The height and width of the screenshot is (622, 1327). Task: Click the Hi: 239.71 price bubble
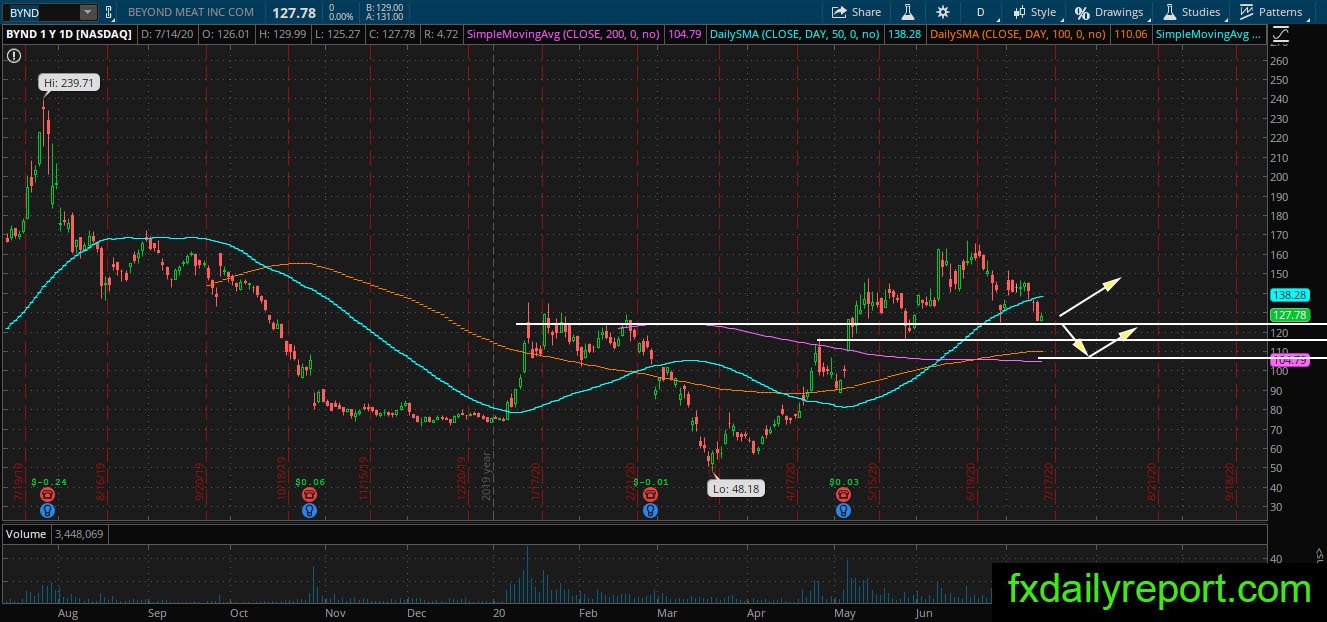pyautogui.click(x=68, y=83)
